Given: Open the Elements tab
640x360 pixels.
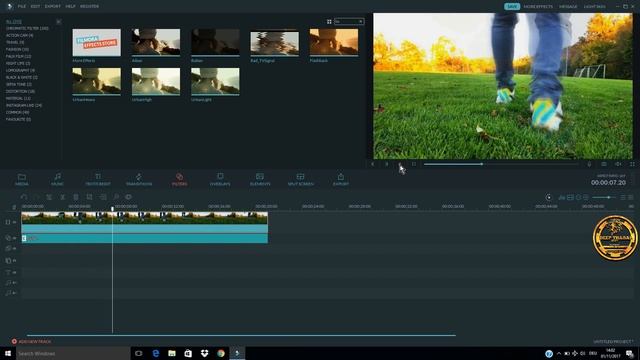Looking at the screenshot, I should point(260,179).
